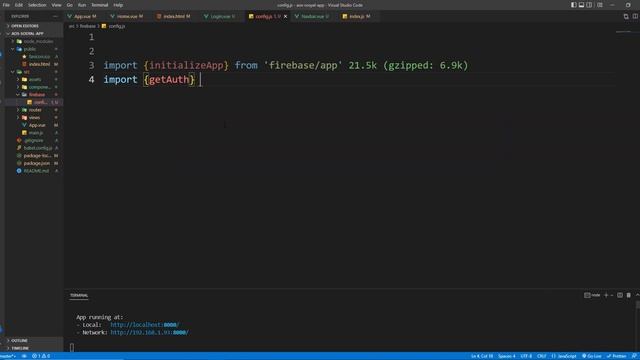This screenshot has height=360, width=640.
Task: Click the firebase breadcrumb segment
Action: coord(87,26)
